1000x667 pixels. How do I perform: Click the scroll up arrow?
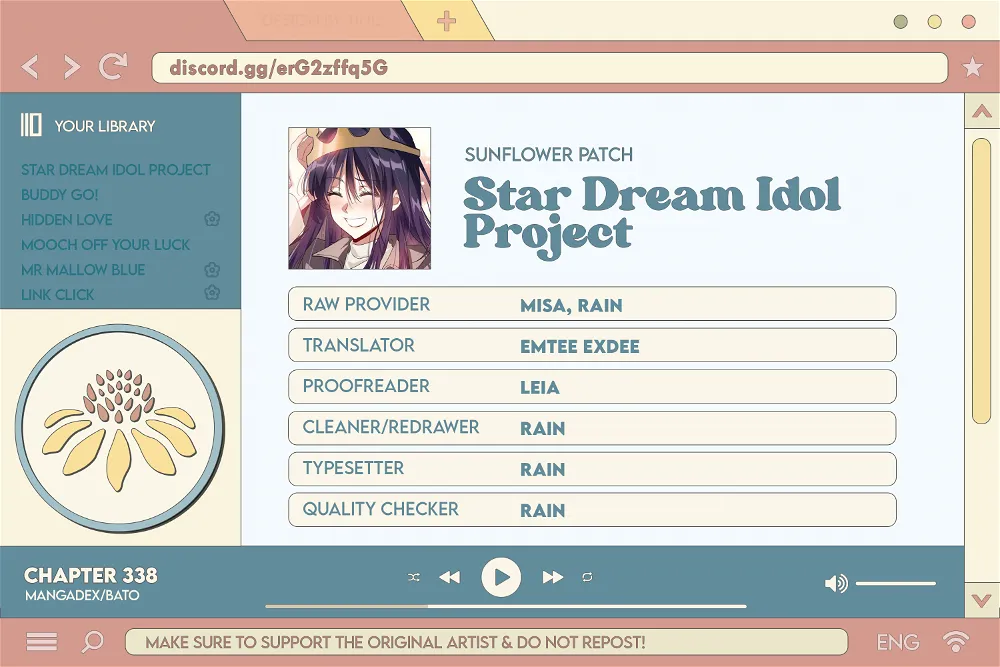point(982,112)
